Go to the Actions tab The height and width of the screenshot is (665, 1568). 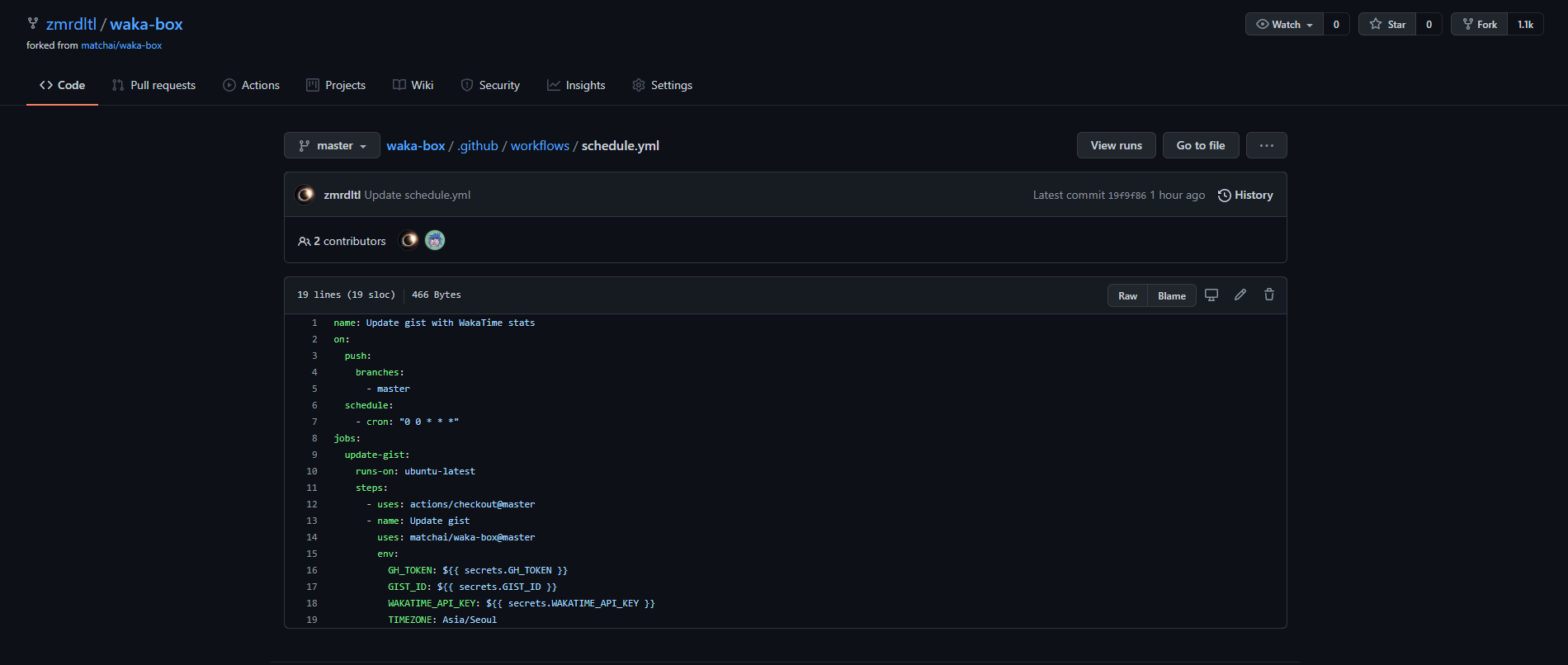(x=251, y=85)
